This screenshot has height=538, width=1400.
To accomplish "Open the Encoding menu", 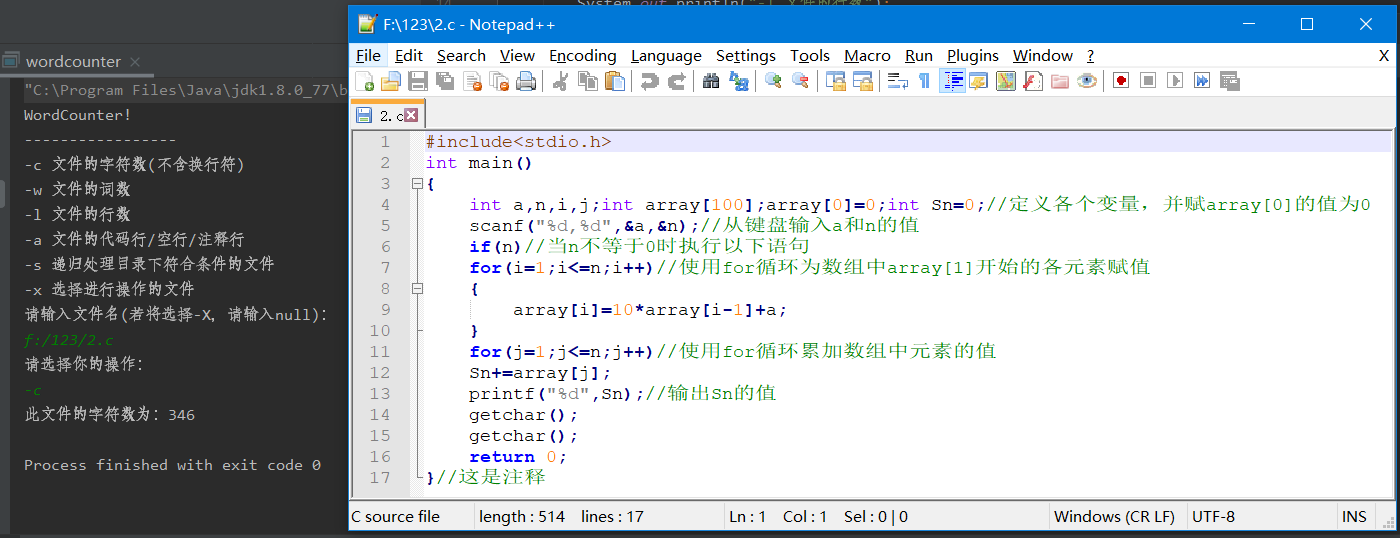I will pyautogui.click(x=583, y=56).
